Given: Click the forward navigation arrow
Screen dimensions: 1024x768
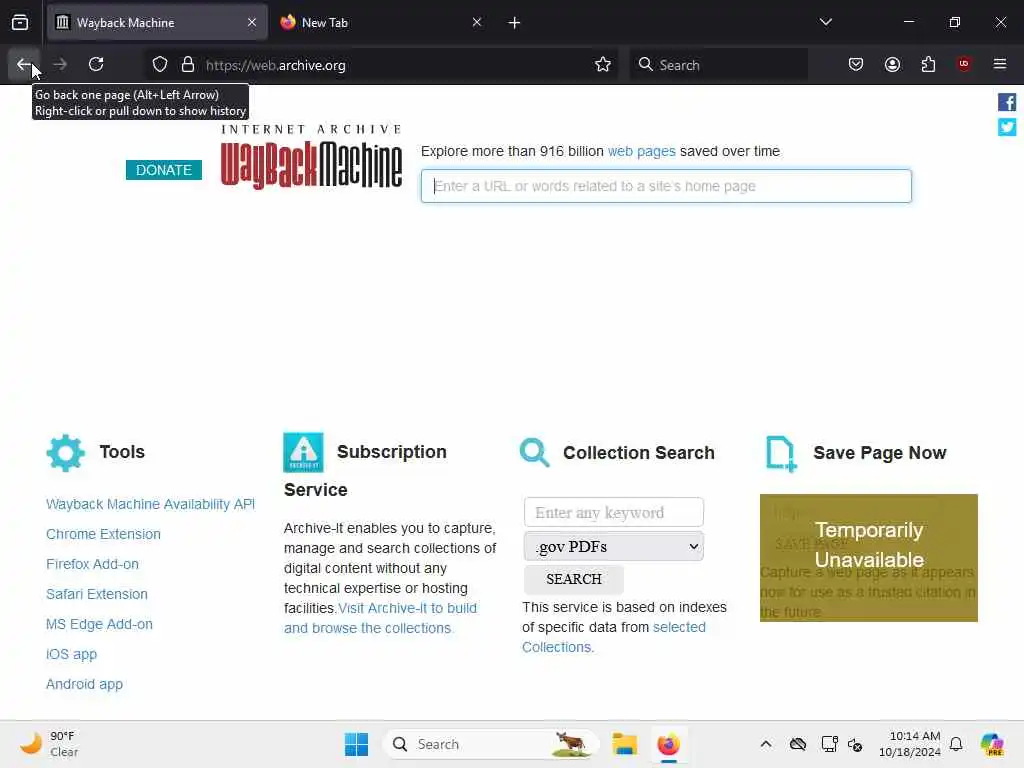Looking at the screenshot, I should point(60,64).
